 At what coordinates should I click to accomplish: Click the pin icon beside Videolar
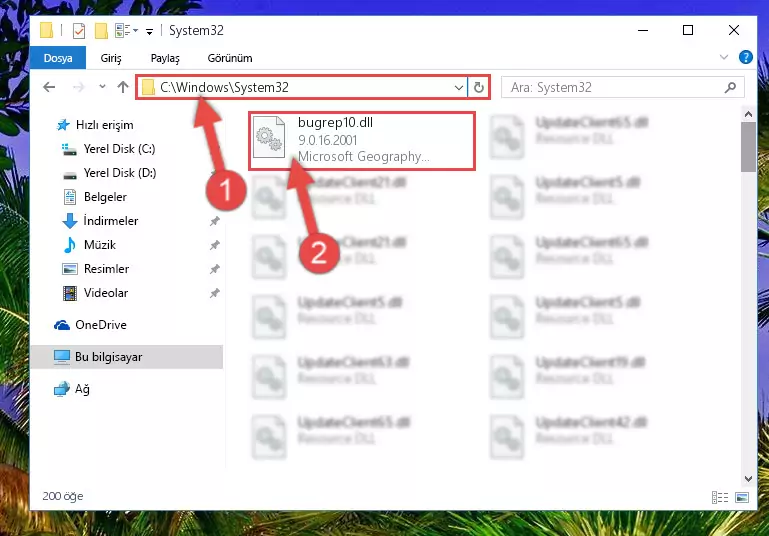click(214, 293)
